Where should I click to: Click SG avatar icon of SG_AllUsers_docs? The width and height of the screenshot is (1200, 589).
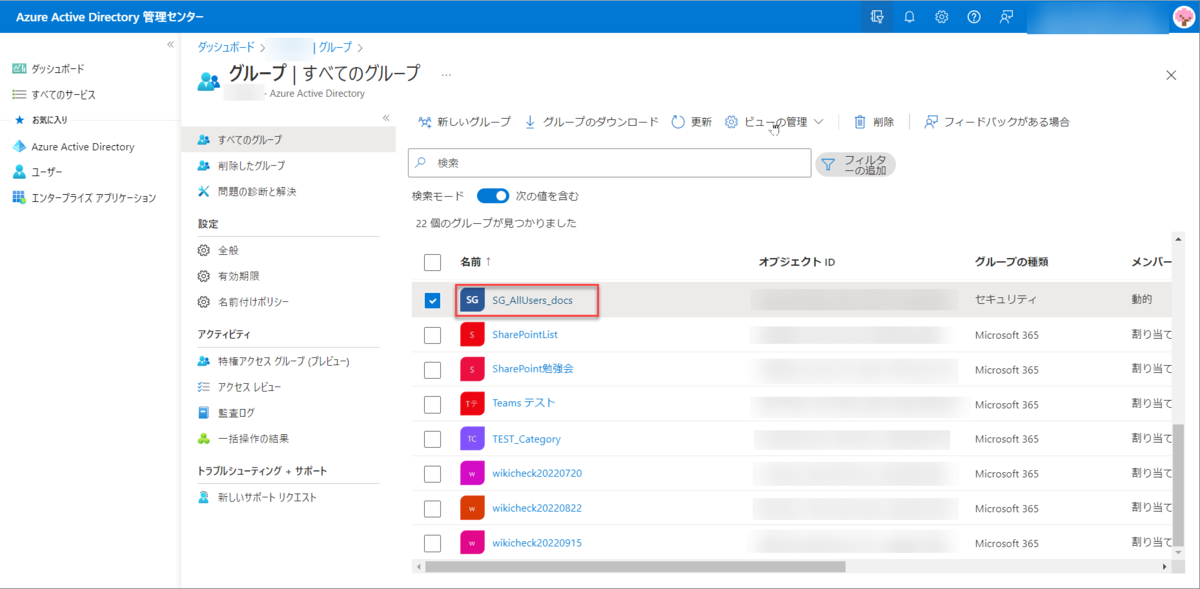point(472,301)
